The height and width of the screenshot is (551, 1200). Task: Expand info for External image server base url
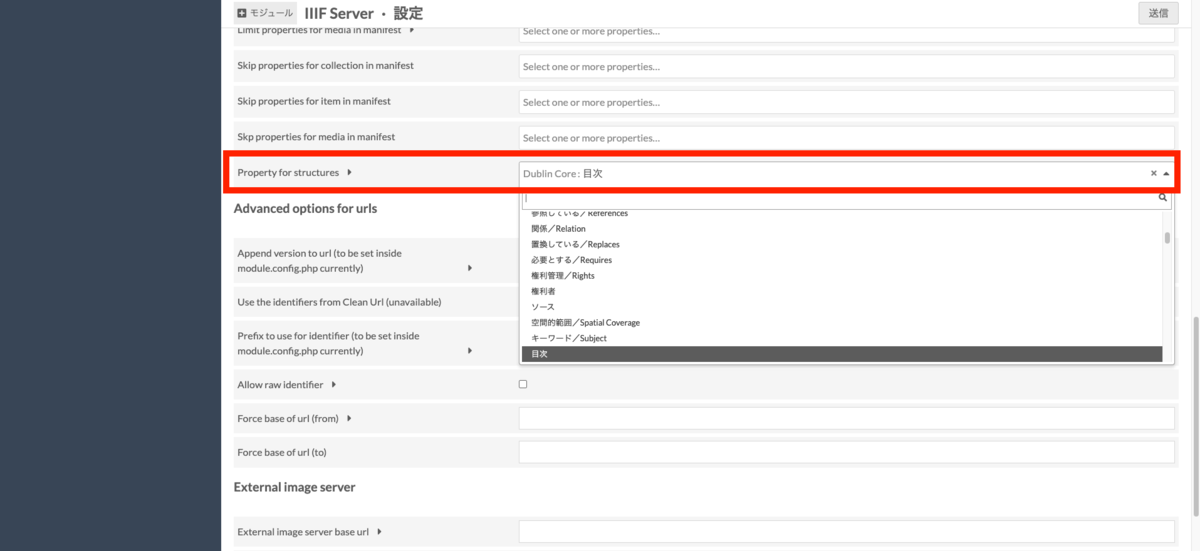point(380,532)
